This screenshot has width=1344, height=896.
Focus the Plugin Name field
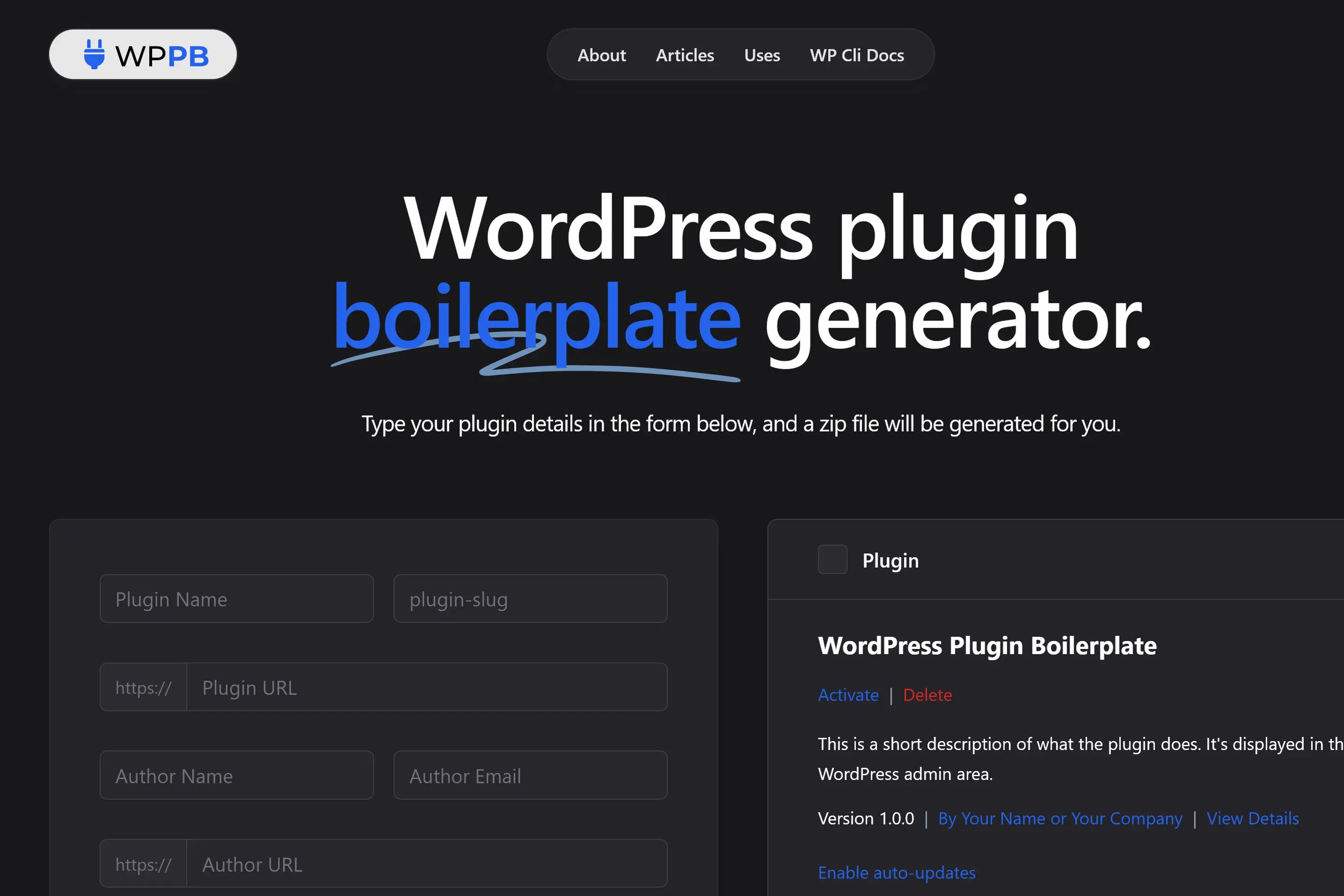click(236, 599)
